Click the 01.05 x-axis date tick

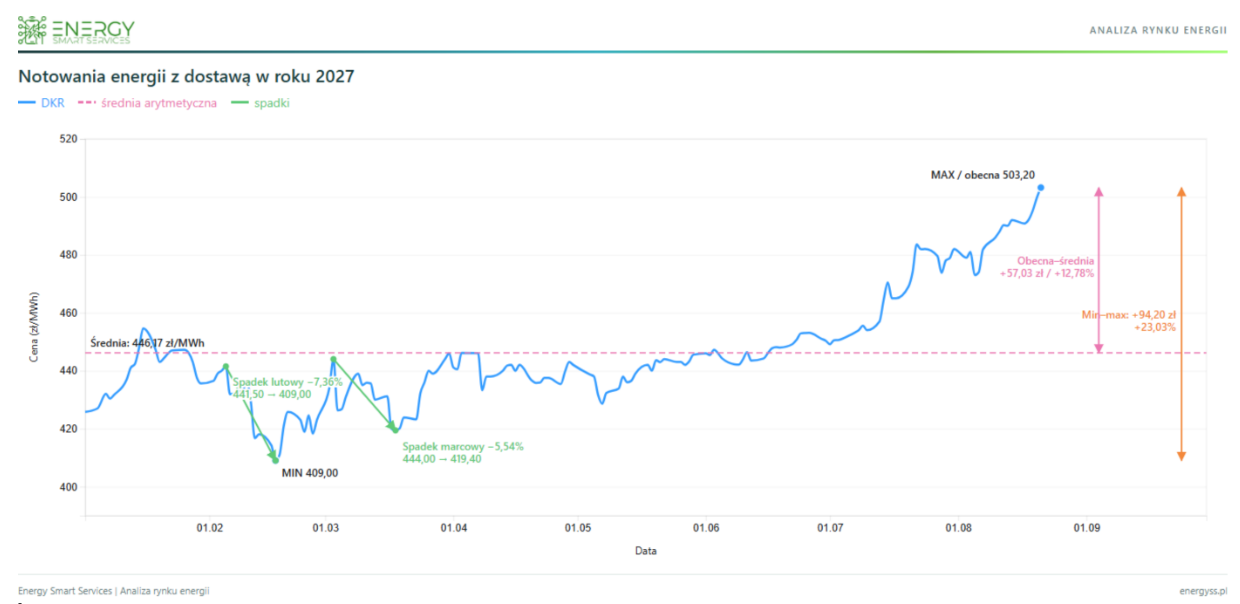[578, 527]
